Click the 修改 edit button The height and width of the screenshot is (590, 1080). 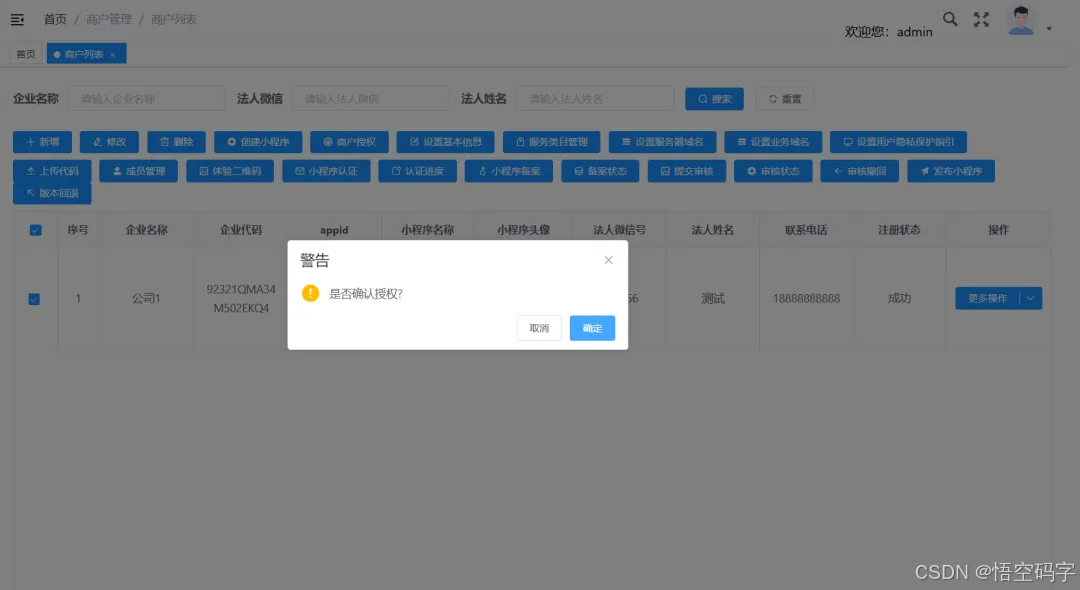tap(110, 142)
